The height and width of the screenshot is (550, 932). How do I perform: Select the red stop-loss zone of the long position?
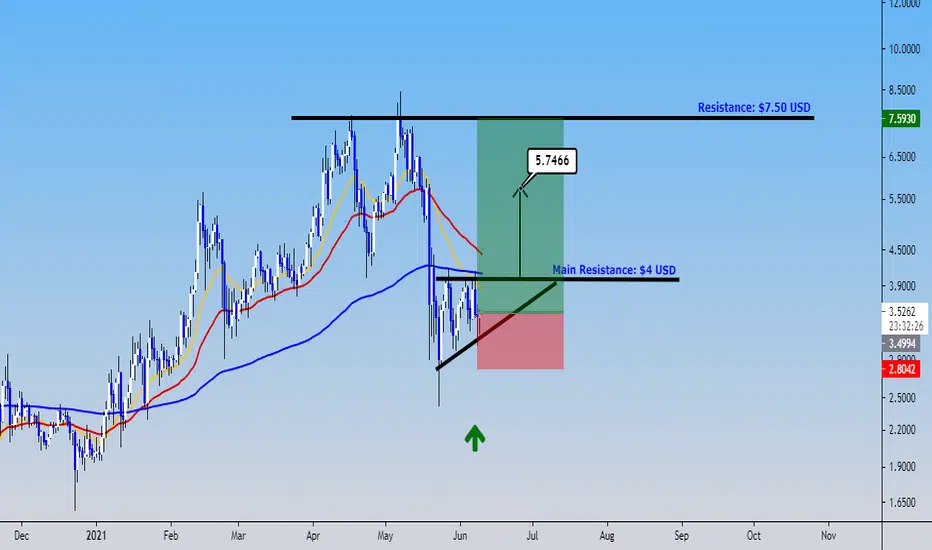click(520, 341)
